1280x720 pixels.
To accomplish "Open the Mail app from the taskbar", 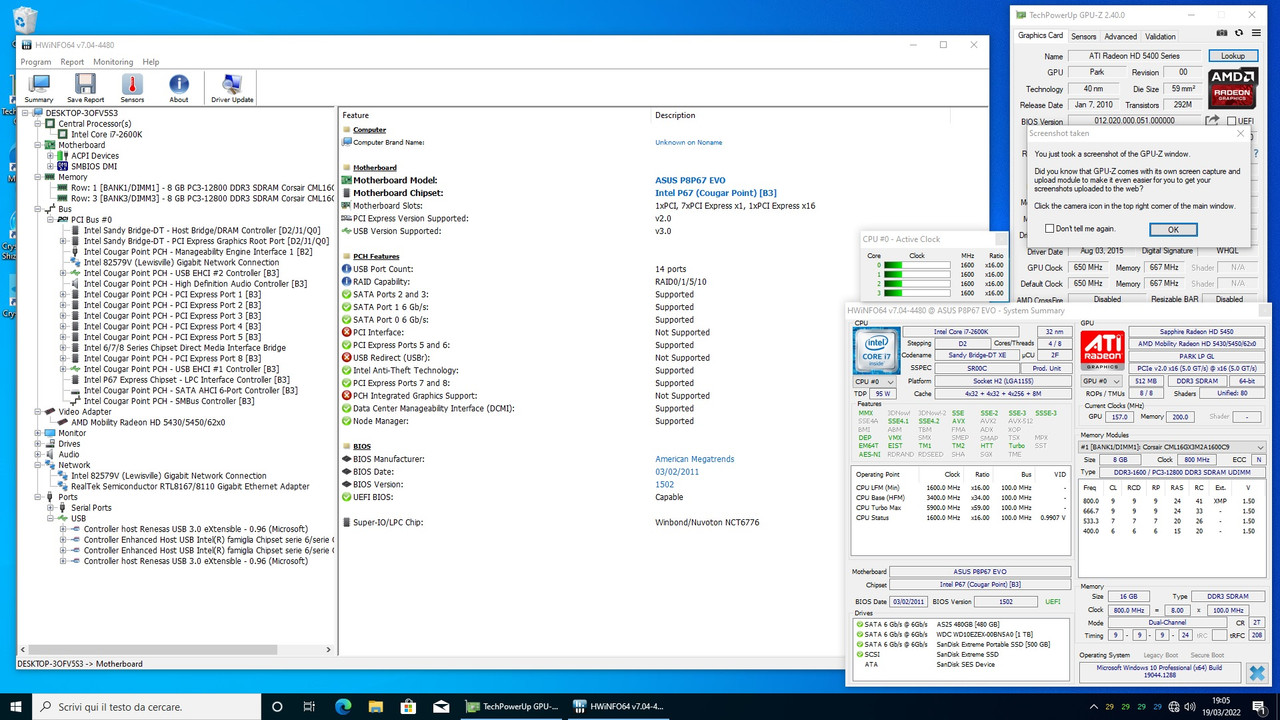I will click(x=439, y=706).
